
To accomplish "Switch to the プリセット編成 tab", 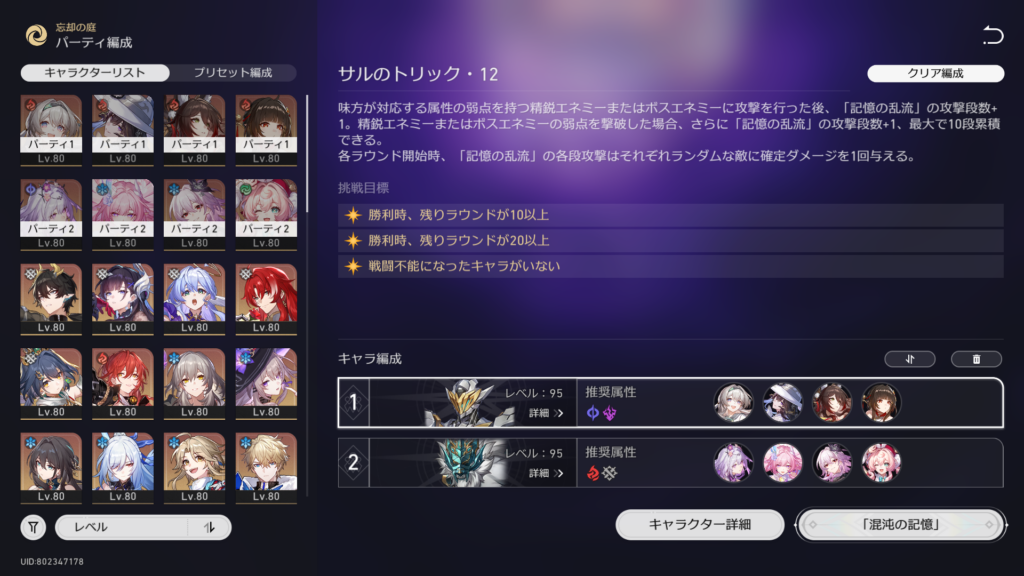I will (232, 72).
